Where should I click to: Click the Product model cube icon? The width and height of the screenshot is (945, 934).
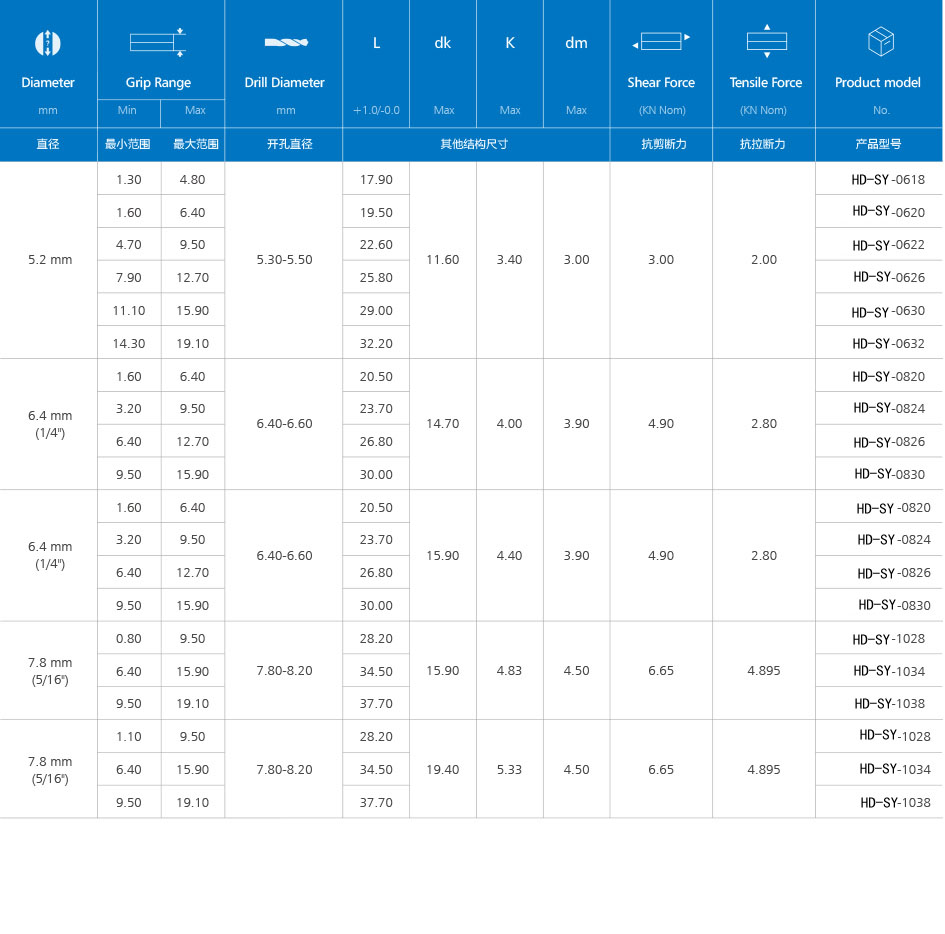[880, 42]
